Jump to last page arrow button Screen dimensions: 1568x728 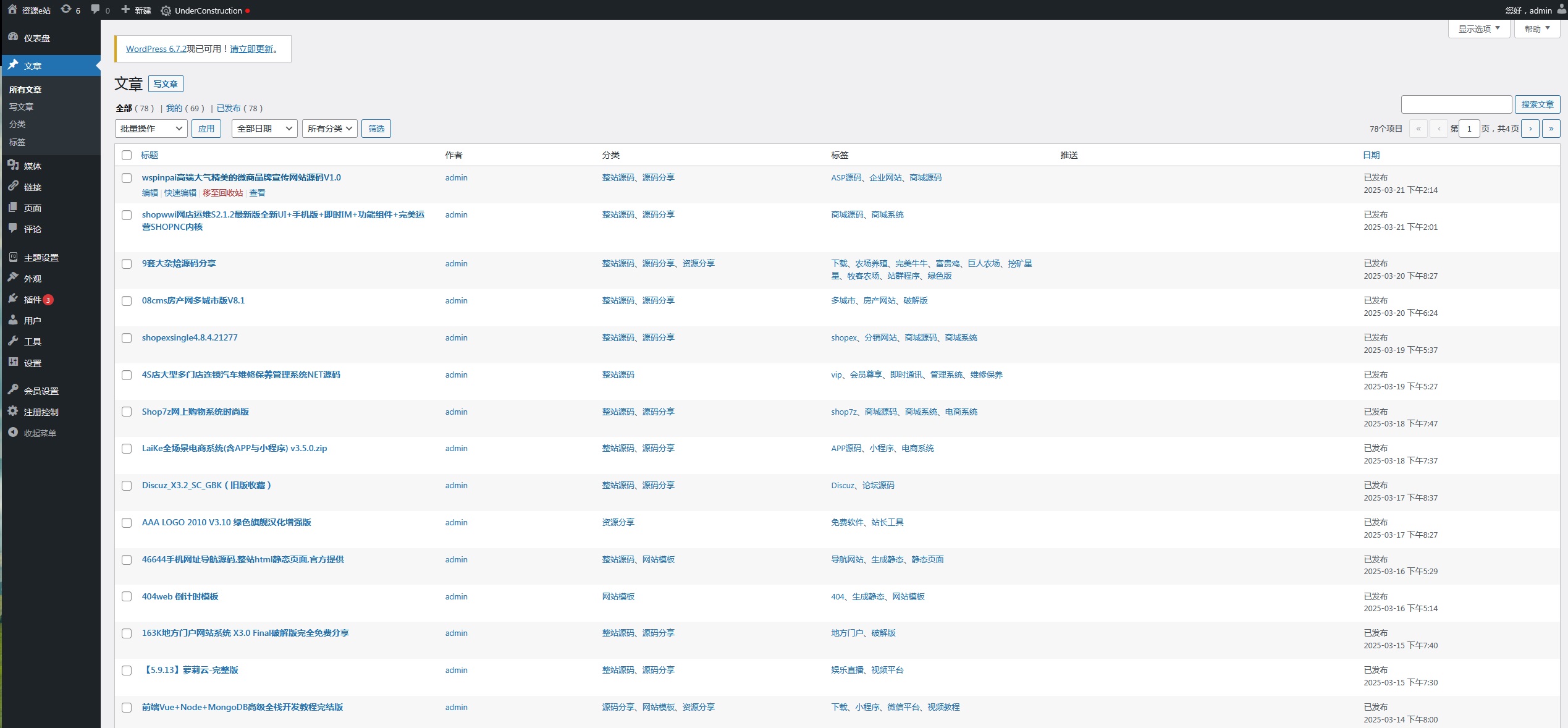coord(1551,129)
